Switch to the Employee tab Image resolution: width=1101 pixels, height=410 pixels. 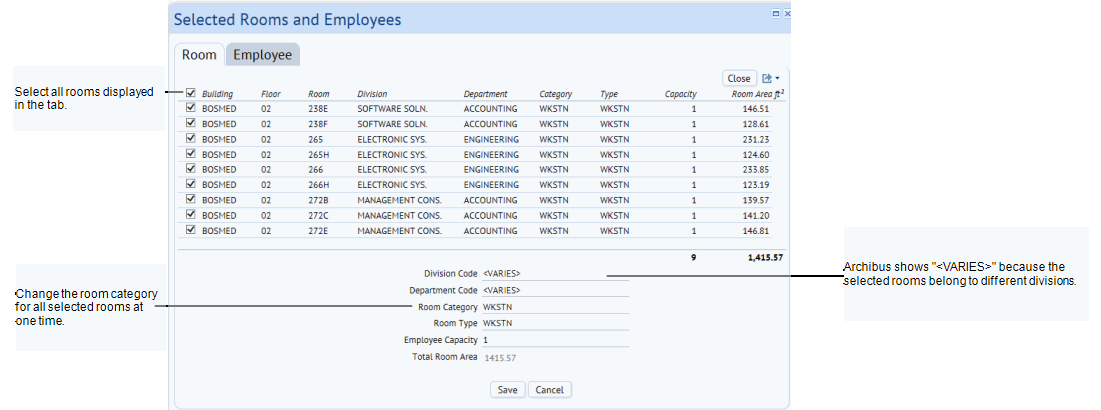click(x=262, y=55)
